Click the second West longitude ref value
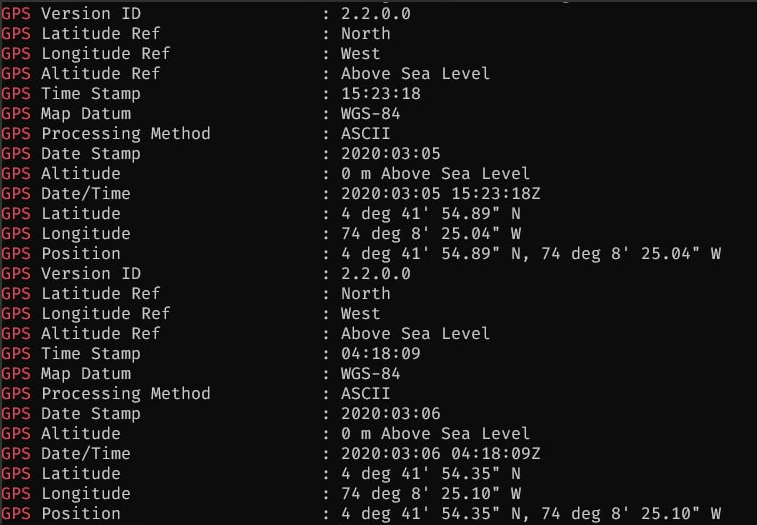This screenshot has width=757, height=525. 361,313
